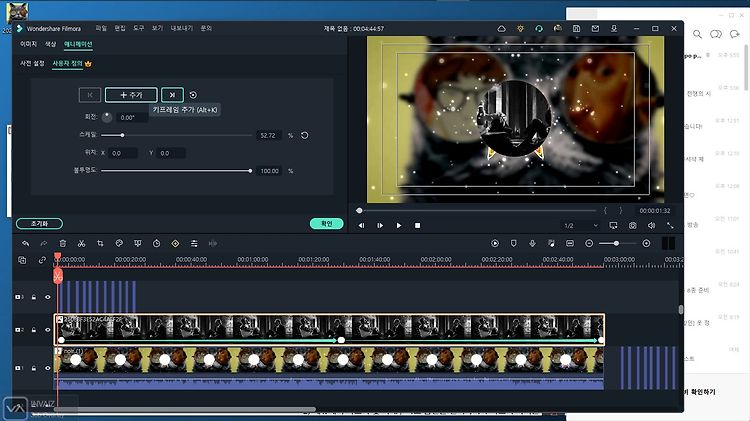
Task: Open the 파일 menu
Action: coord(101,28)
